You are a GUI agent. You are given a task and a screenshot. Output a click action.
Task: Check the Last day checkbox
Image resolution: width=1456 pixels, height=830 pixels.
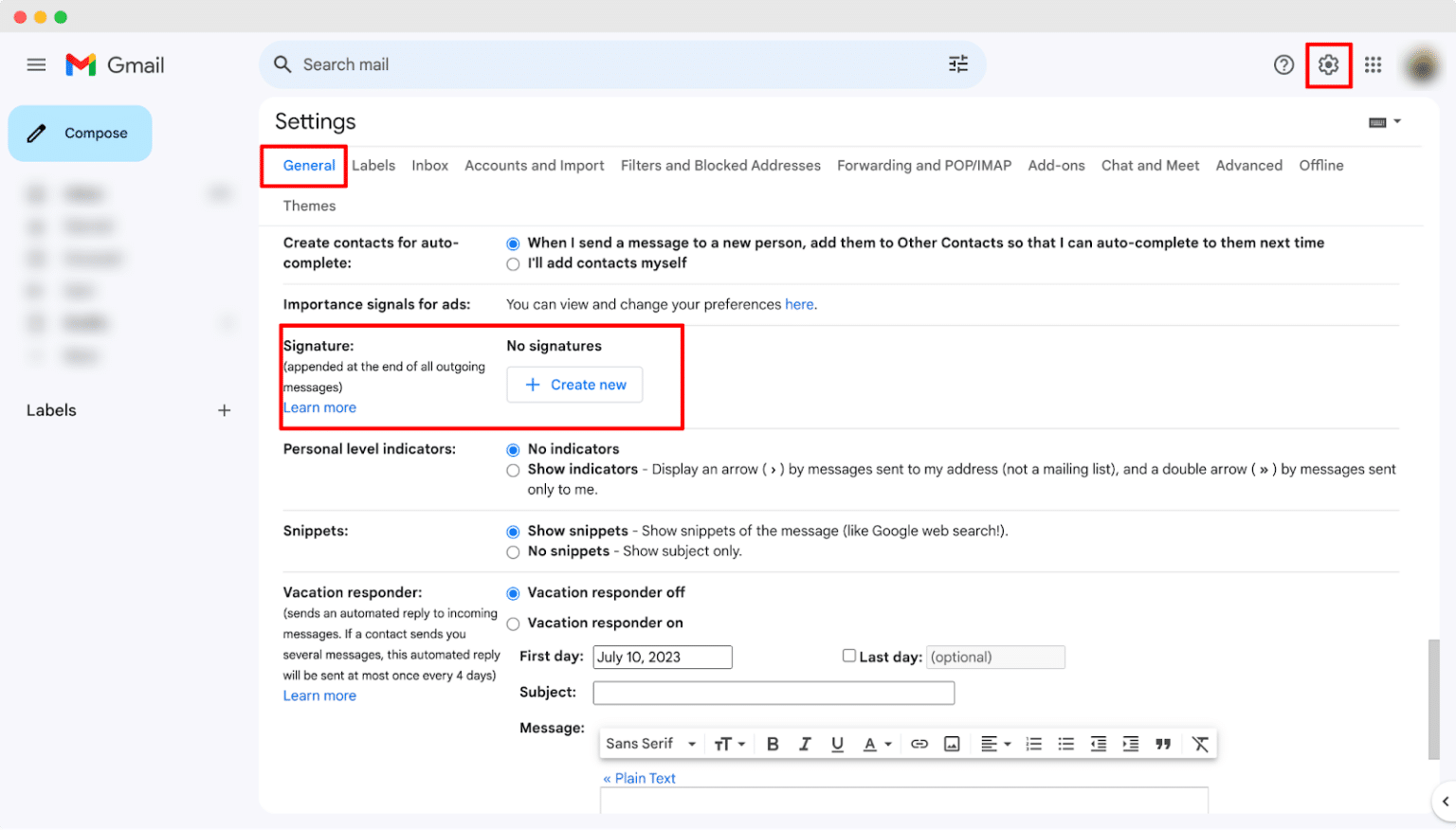(x=848, y=656)
